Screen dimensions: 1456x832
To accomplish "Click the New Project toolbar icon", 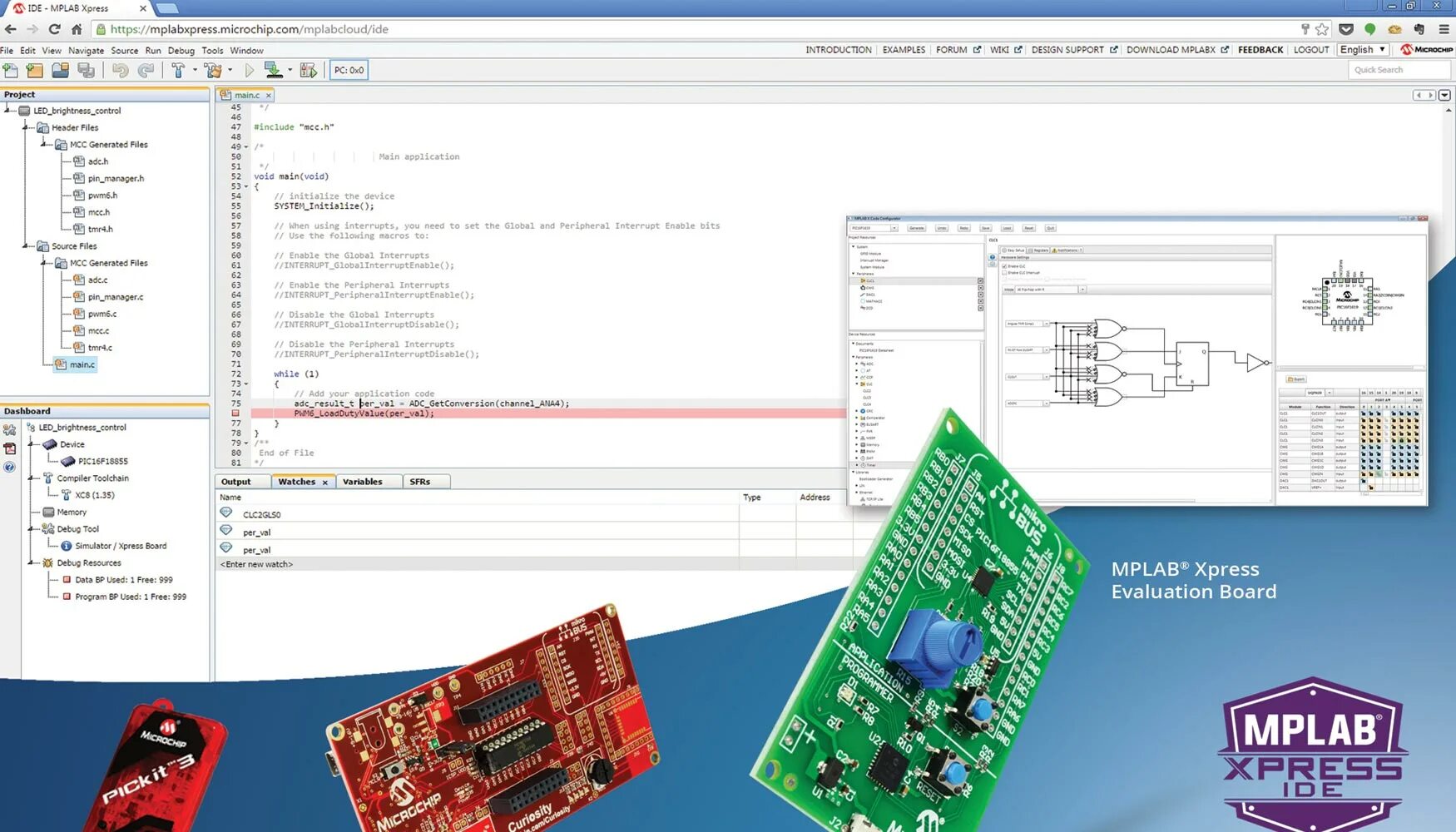I will click(x=35, y=71).
